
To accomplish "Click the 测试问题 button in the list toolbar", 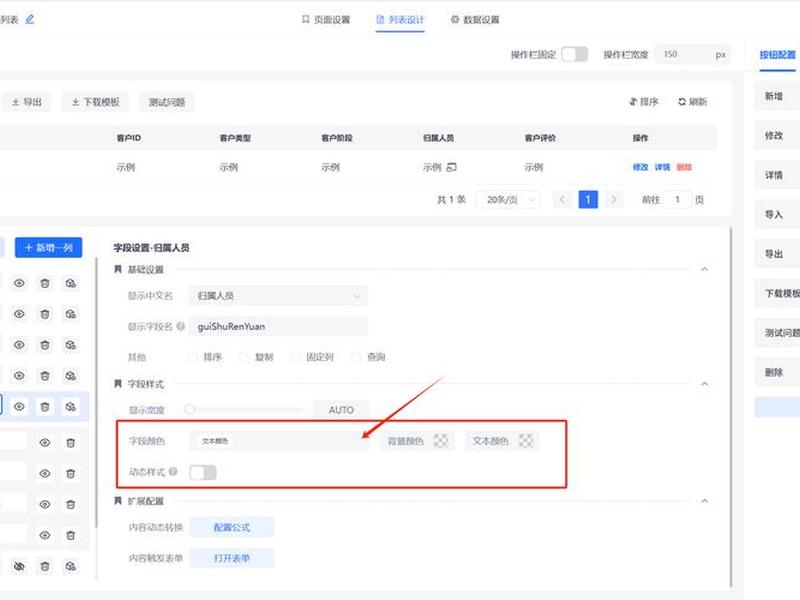I will [x=167, y=102].
